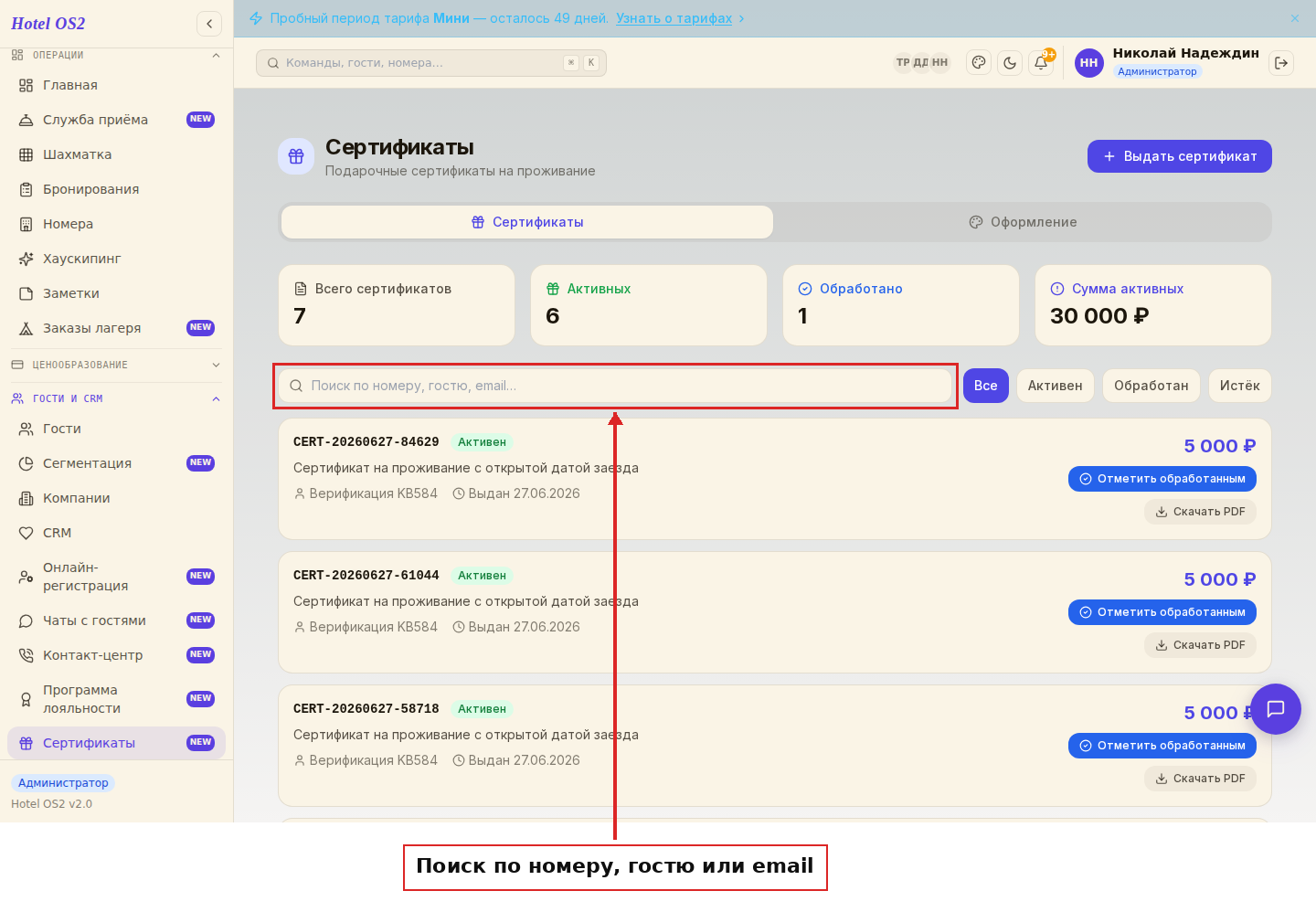Viewport: 1316px width, 912px height.
Task: Click the 'Активных' stat card
Action: (x=649, y=305)
